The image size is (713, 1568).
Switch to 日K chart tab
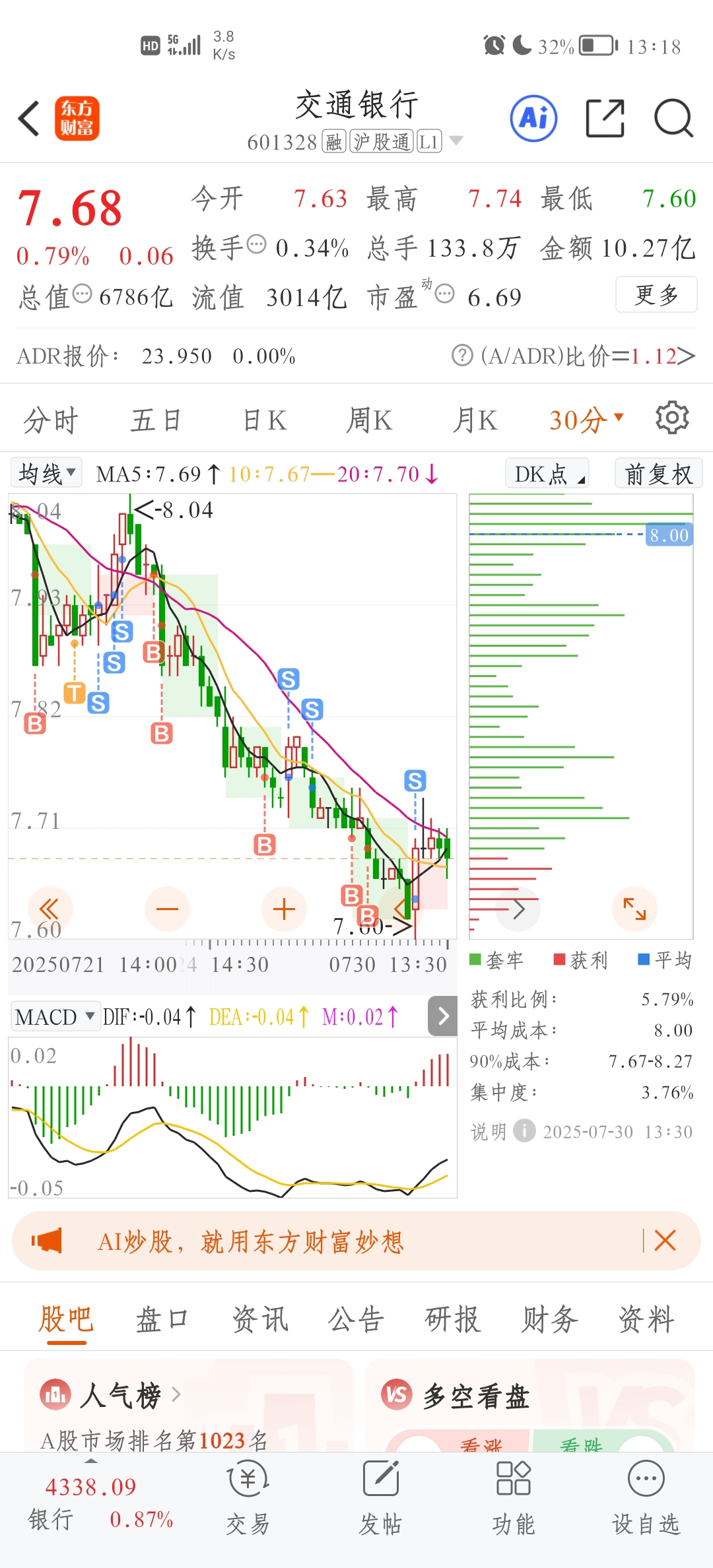click(x=264, y=420)
